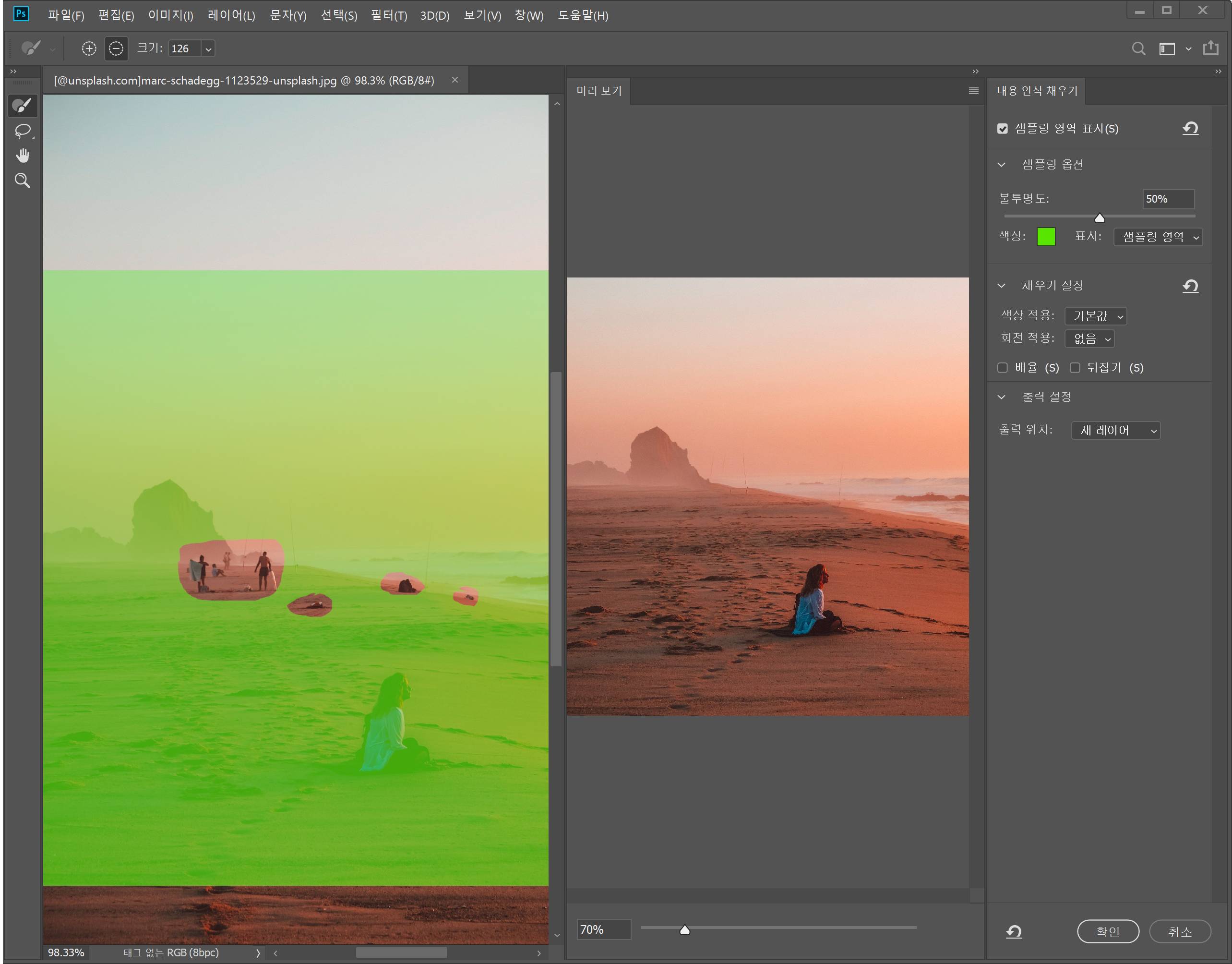Select the Sampling Brush tool

[23, 105]
